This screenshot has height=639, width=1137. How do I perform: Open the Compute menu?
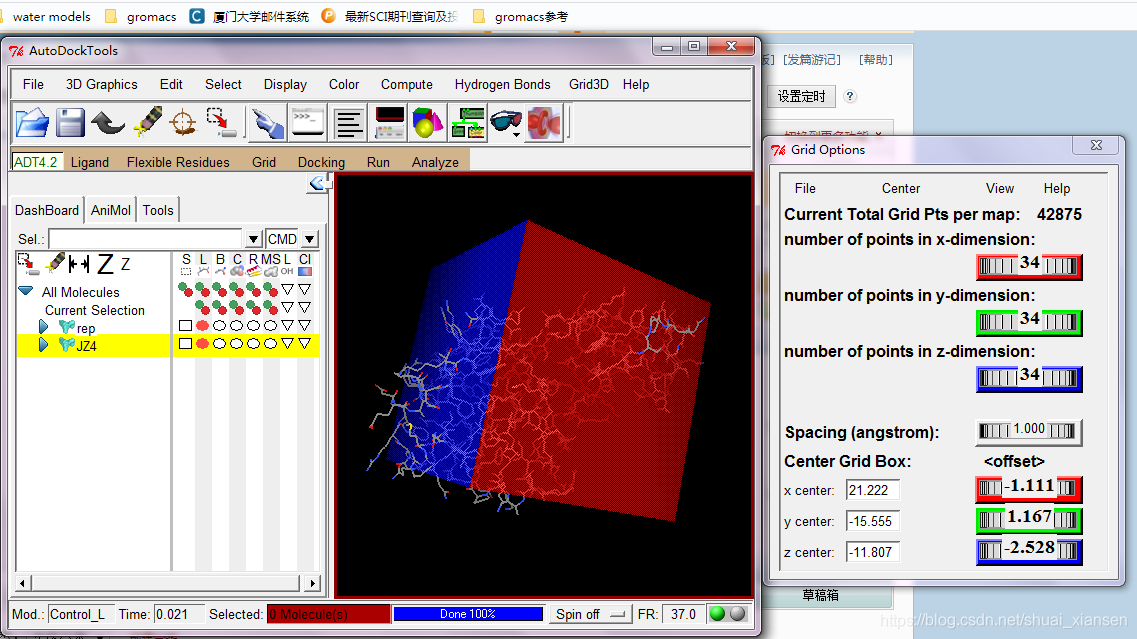407,85
